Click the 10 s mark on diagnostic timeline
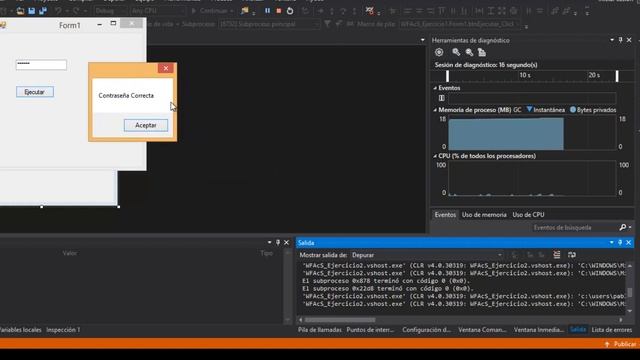640x360 pixels. (x=525, y=75)
